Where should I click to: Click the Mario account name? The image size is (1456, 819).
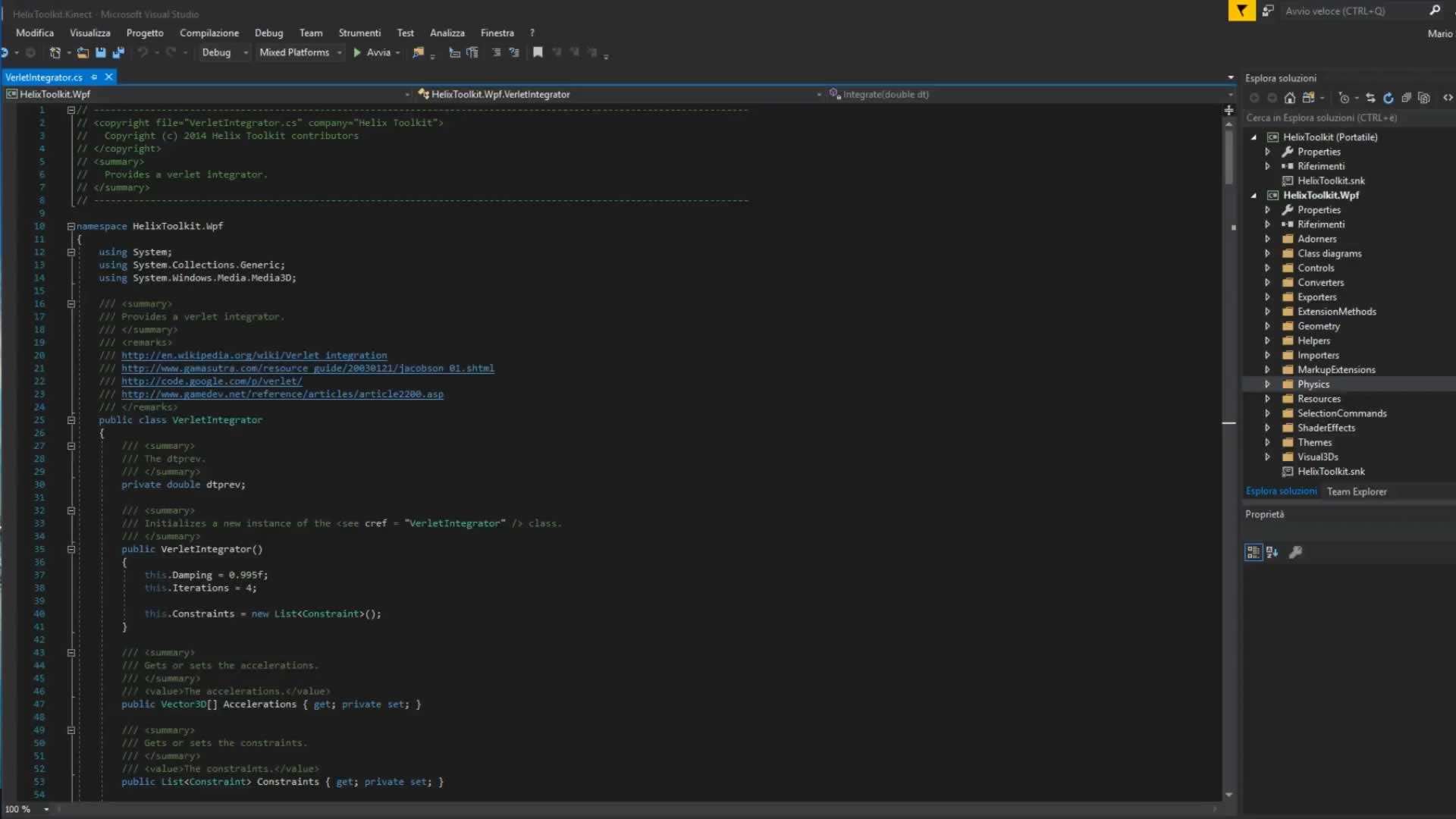1439,33
